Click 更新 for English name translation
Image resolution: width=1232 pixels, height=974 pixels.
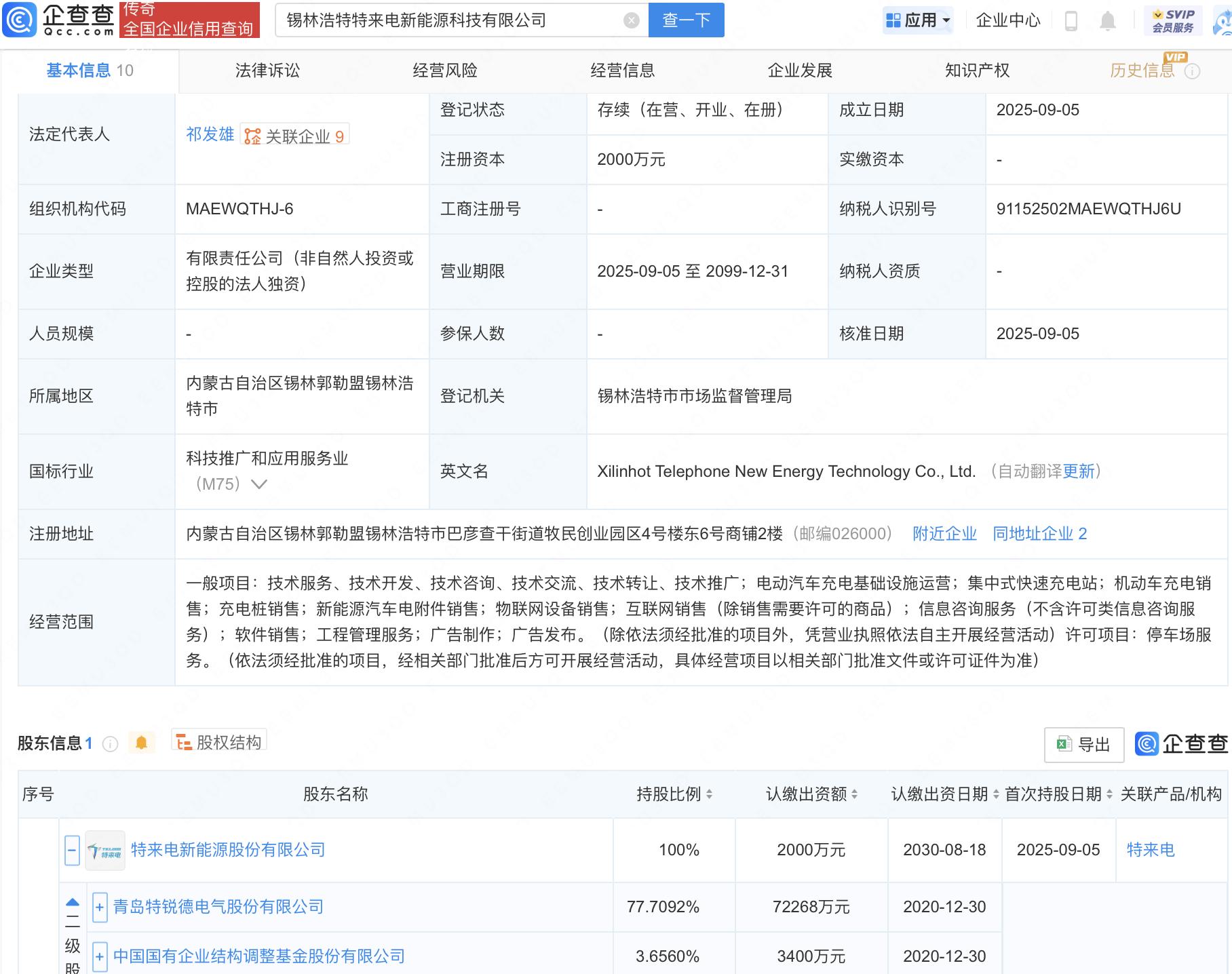tap(1079, 471)
